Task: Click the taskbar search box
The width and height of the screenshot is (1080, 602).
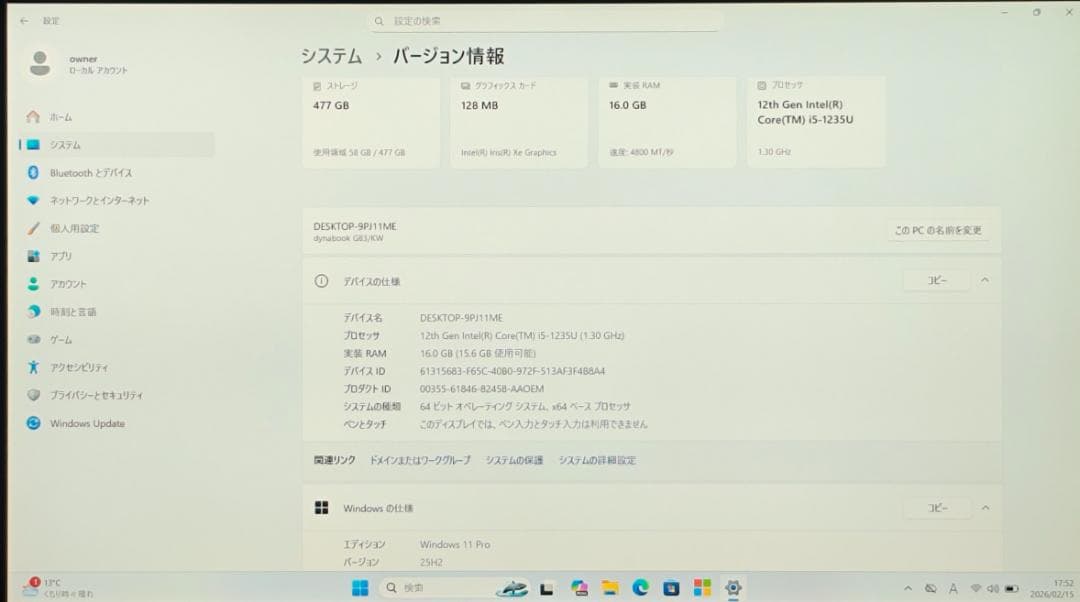Action: (454, 588)
